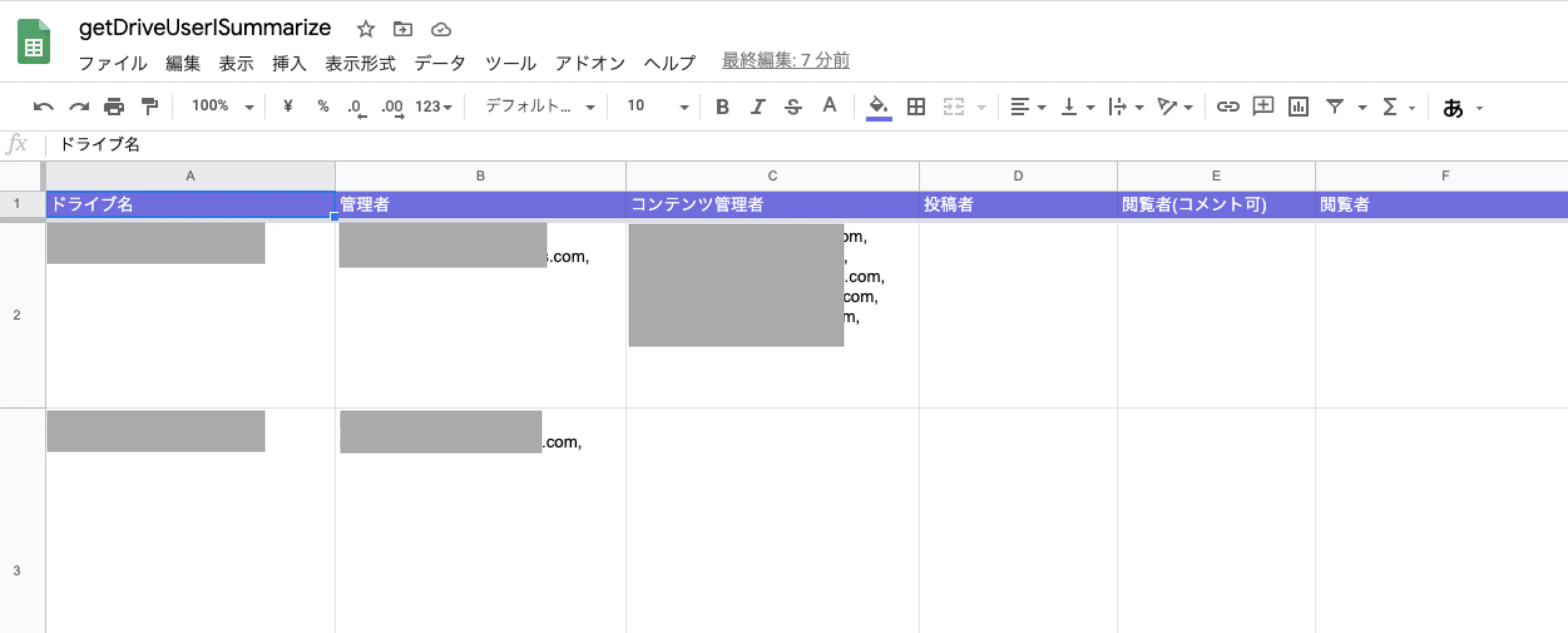
Task: Click the Redo arrow icon
Action: point(79,107)
